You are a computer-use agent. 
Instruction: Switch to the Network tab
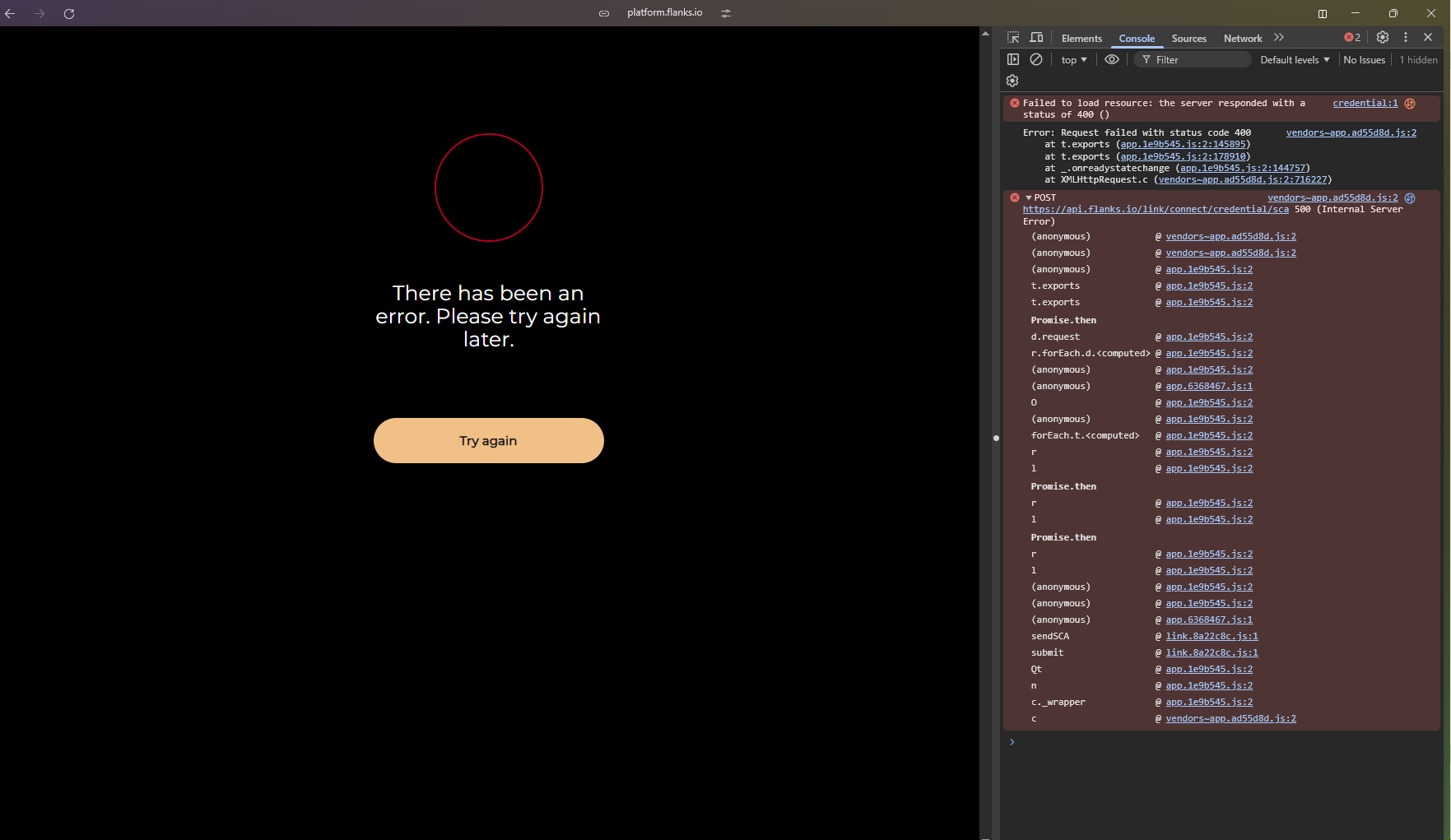(1243, 39)
